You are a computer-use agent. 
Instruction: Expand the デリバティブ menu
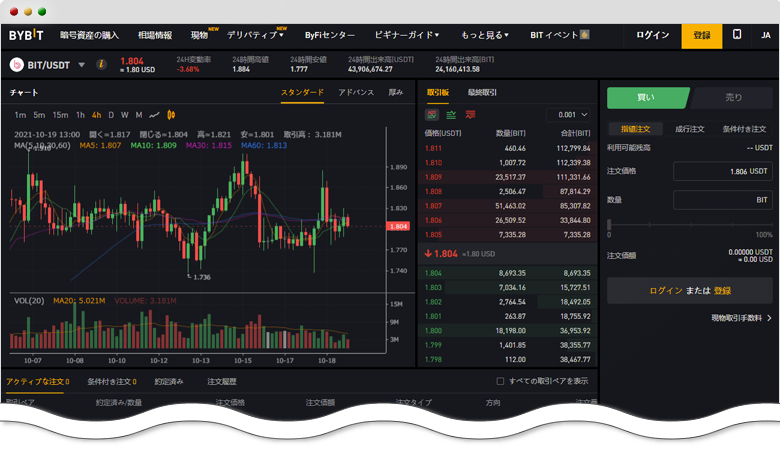[255, 35]
